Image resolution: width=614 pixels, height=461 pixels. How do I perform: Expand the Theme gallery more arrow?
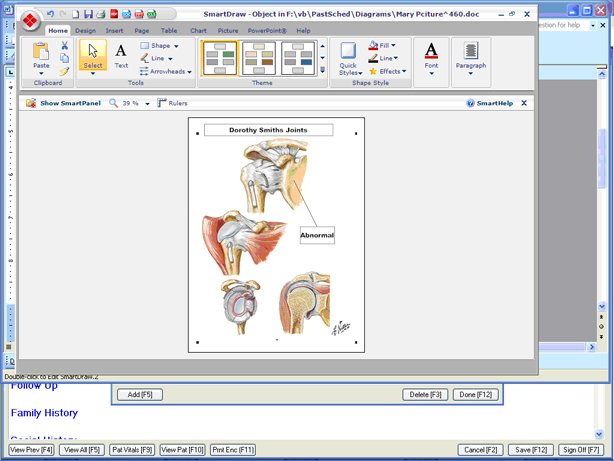click(323, 71)
